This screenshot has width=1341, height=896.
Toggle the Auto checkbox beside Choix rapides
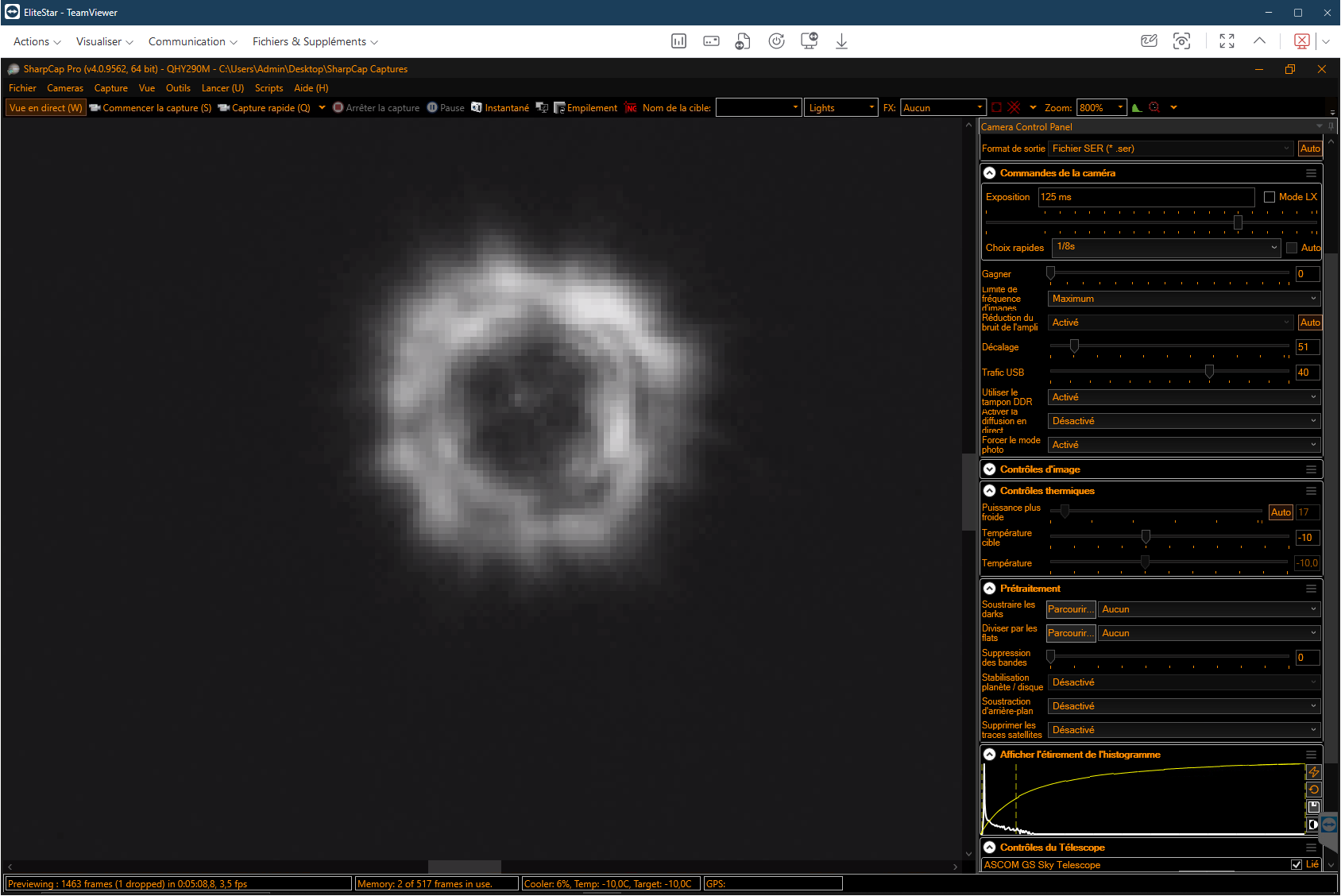(1292, 248)
